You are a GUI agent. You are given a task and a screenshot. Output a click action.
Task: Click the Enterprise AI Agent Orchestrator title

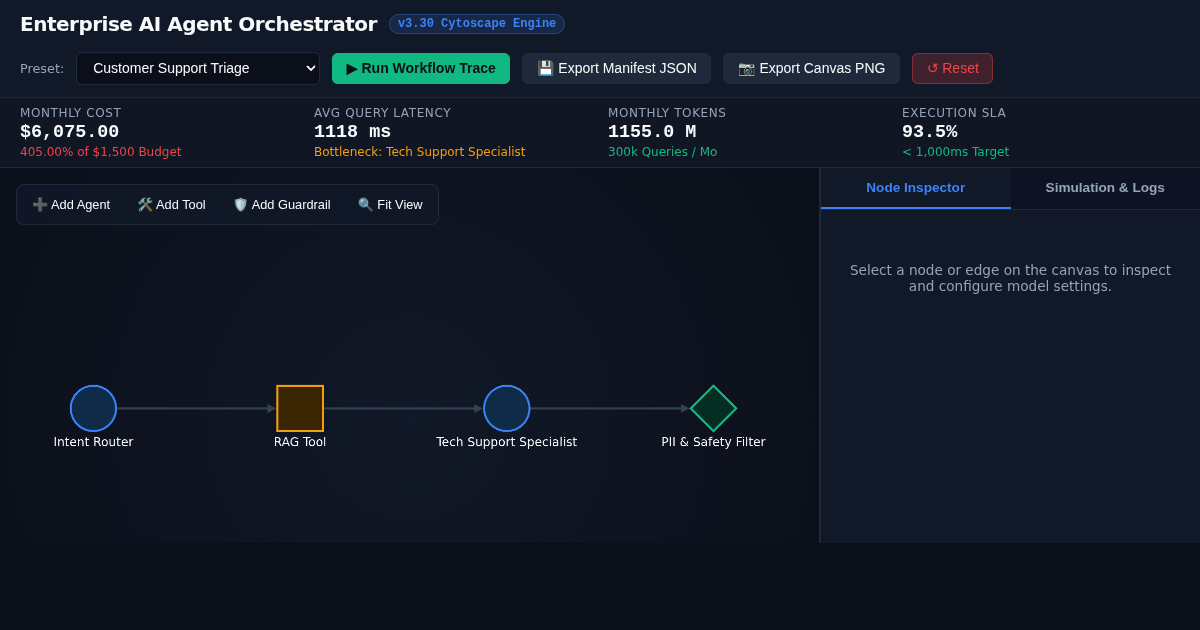[x=198, y=24]
